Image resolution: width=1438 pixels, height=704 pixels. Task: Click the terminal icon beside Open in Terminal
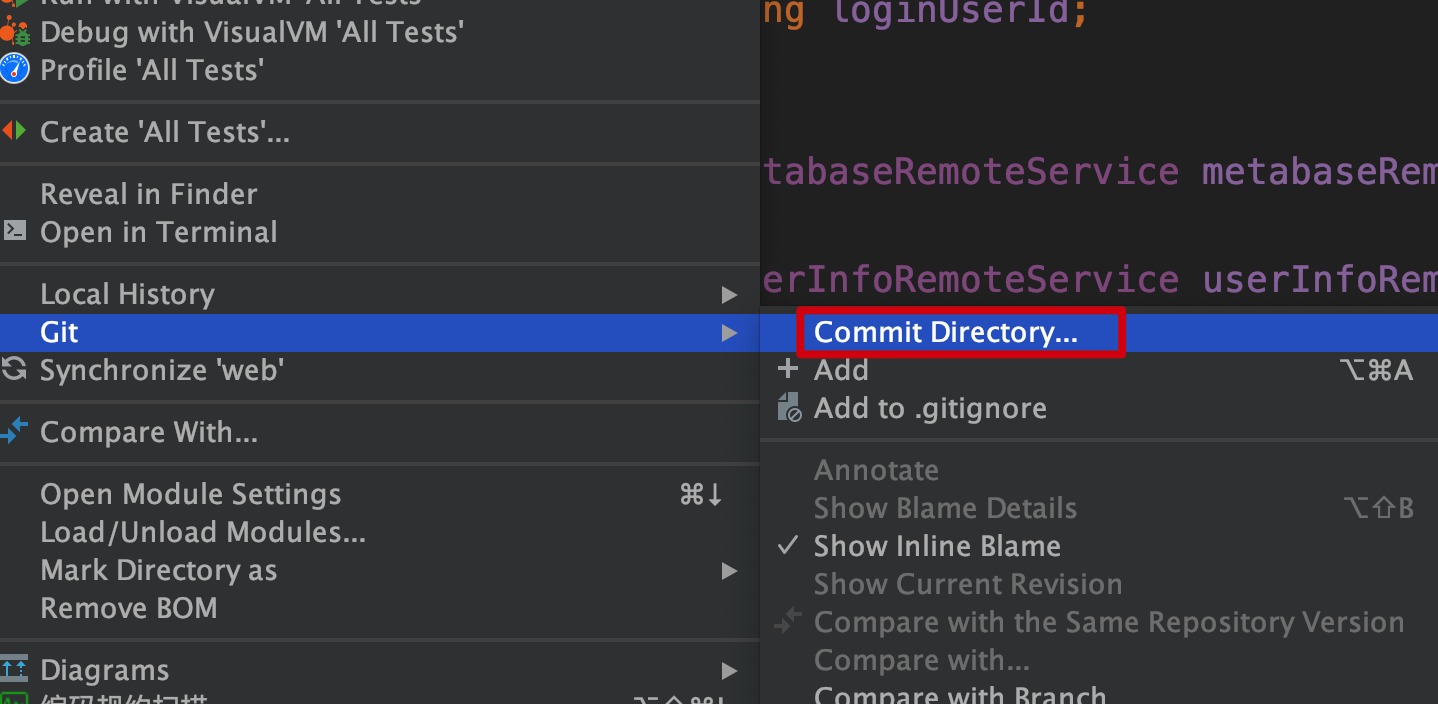[14, 231]
